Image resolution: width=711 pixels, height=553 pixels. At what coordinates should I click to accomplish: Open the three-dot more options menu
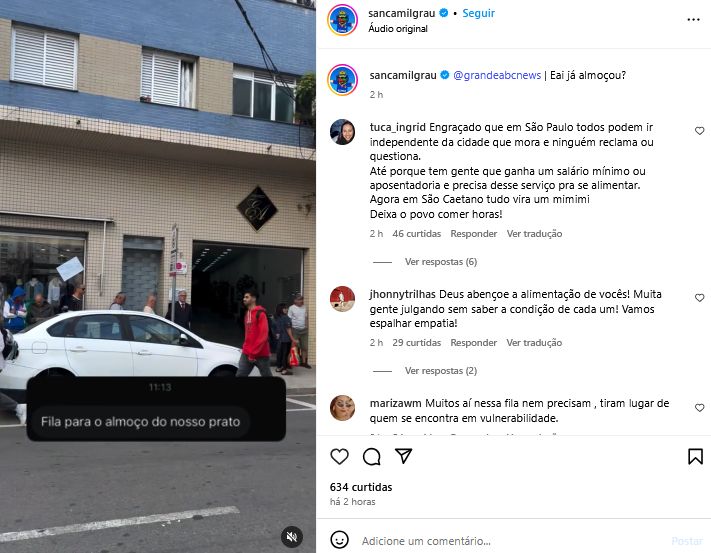[x=693, y=19]
